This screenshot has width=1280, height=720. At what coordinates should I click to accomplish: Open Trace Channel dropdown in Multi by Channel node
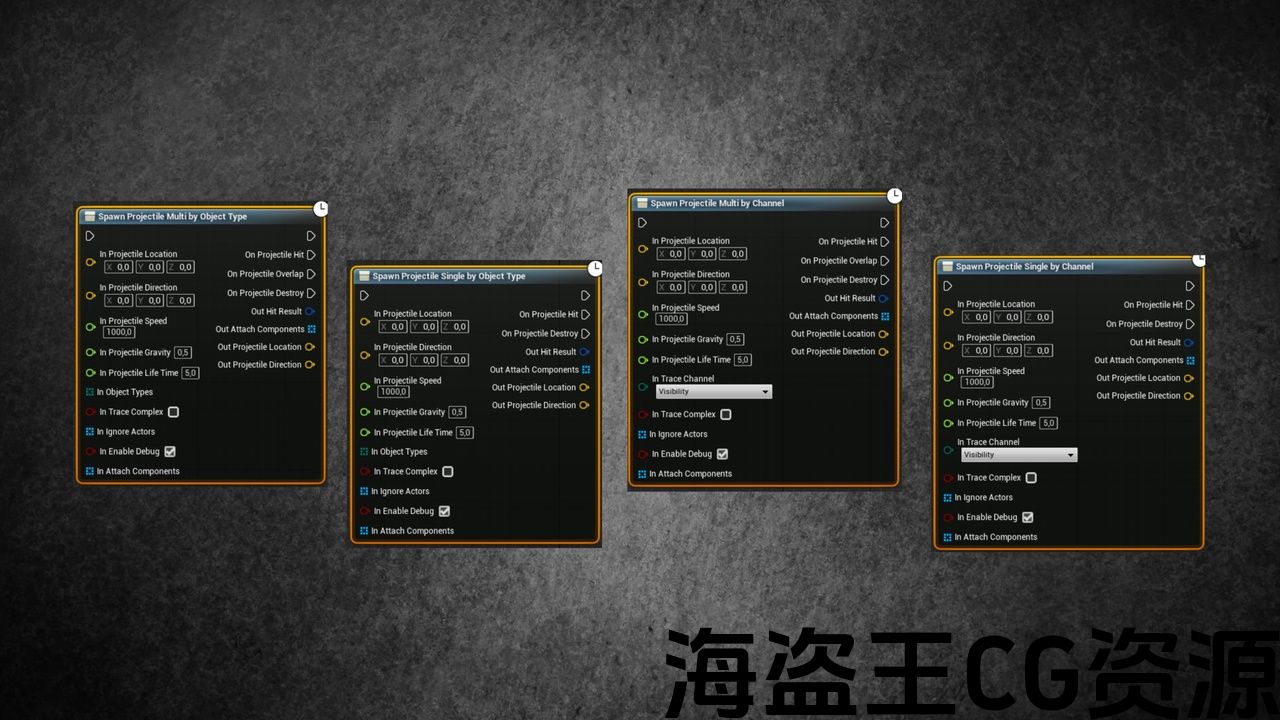click(713, 392)
